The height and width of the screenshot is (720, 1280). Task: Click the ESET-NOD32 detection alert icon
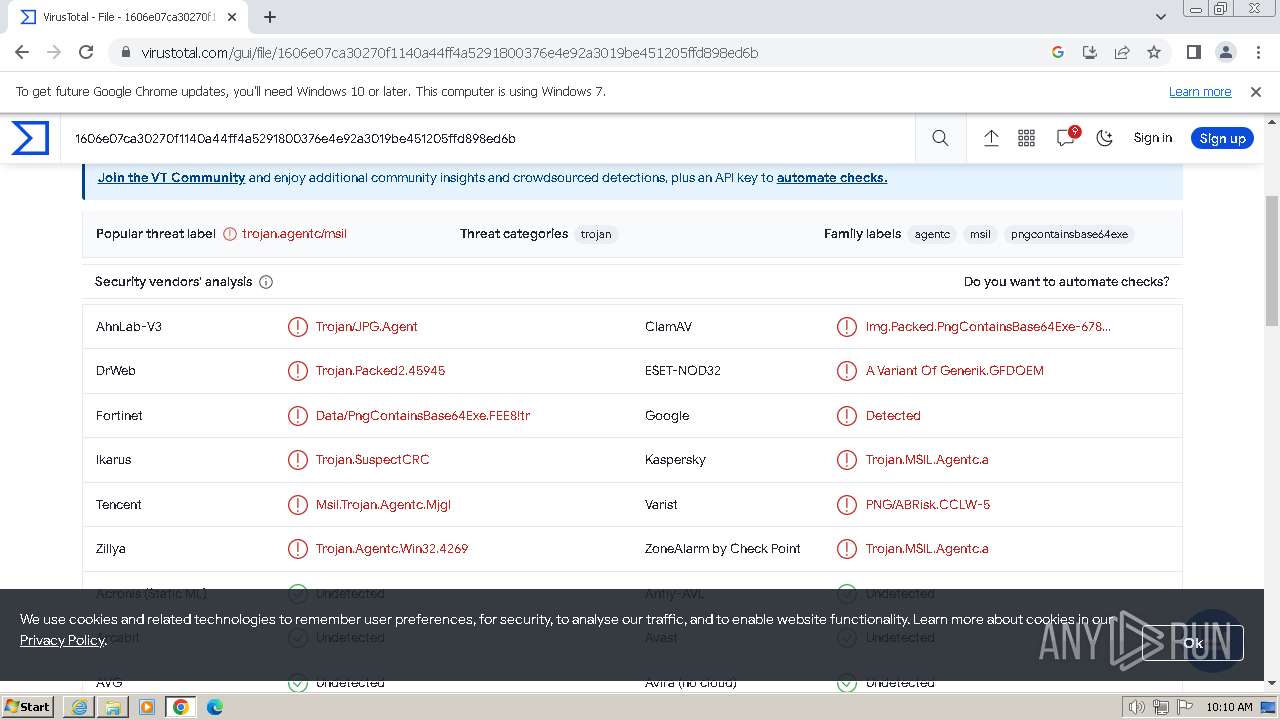(x=847, y=371)
